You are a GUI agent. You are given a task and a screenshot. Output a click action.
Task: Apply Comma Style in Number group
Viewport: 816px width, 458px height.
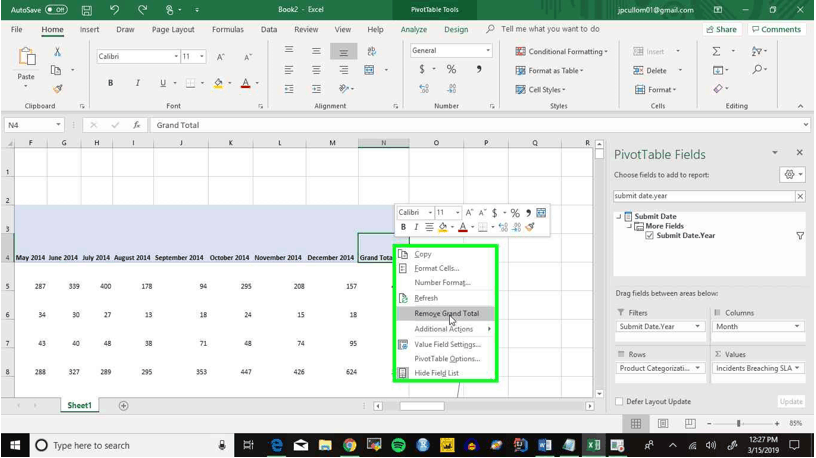point(478,69)
